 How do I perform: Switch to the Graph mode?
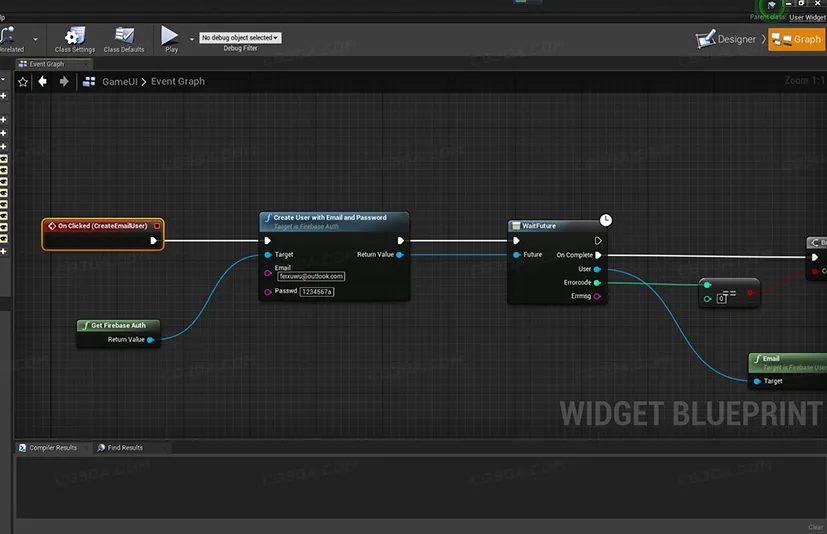tap(796, 40)
